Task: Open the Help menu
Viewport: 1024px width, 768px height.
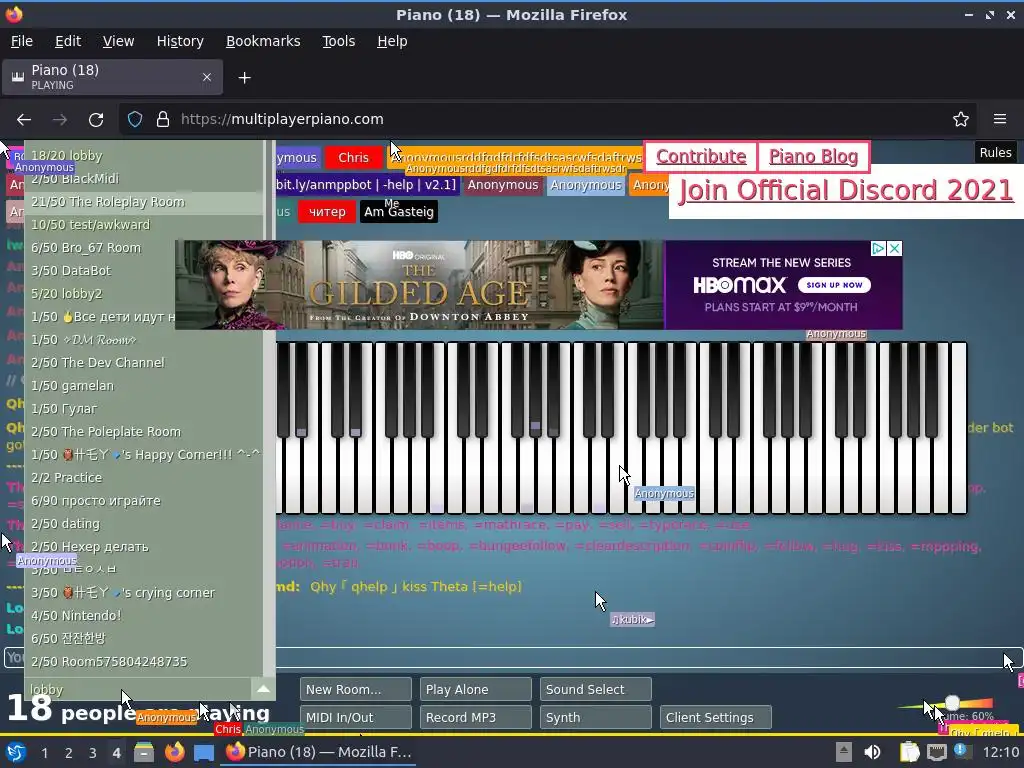Action: [x=392, y=41]
